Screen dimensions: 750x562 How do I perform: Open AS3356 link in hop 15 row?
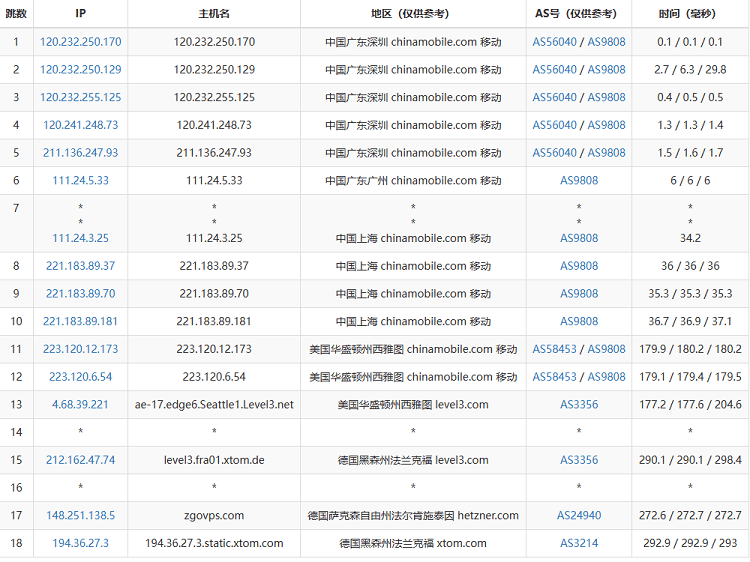(x=579, y=460)
